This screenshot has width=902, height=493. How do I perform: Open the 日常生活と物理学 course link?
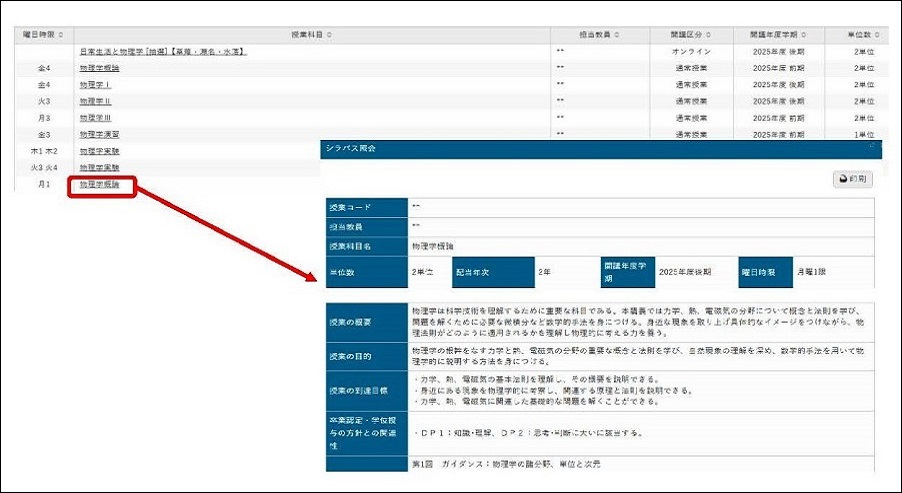click(163, 51)
